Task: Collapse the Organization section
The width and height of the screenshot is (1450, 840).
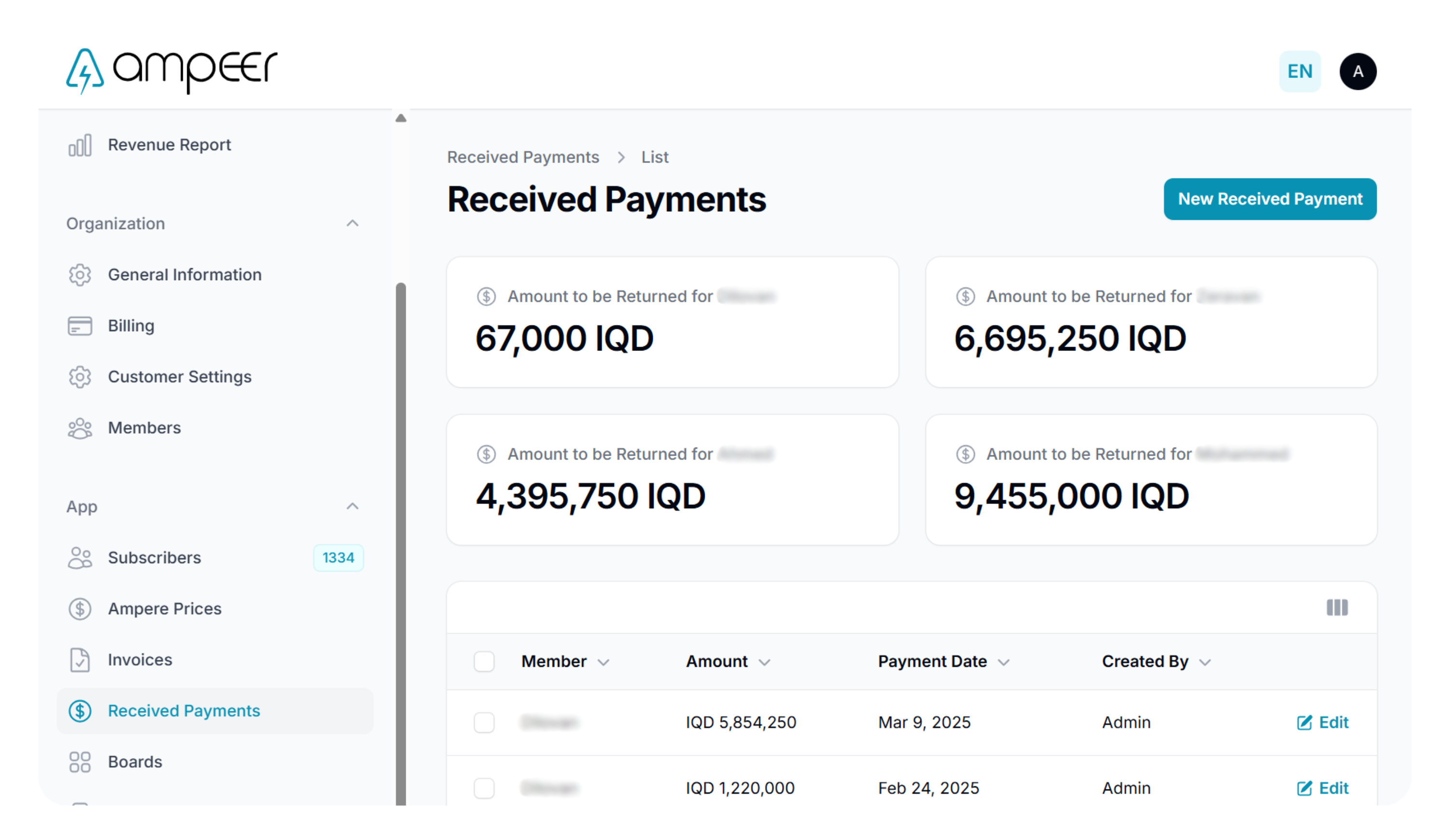Action: tap(353, 224)
